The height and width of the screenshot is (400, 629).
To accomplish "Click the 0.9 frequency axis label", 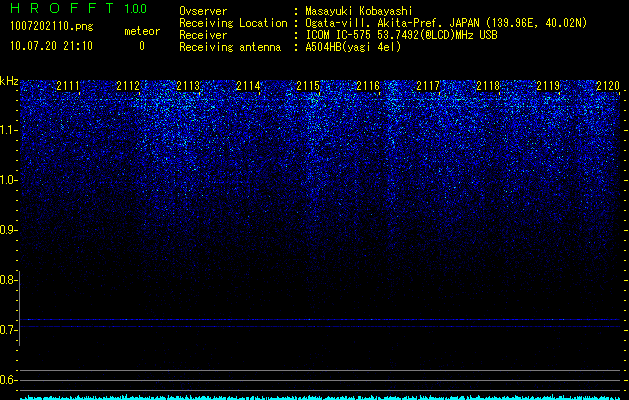I will pyautogui.click(x=8, y=230).
